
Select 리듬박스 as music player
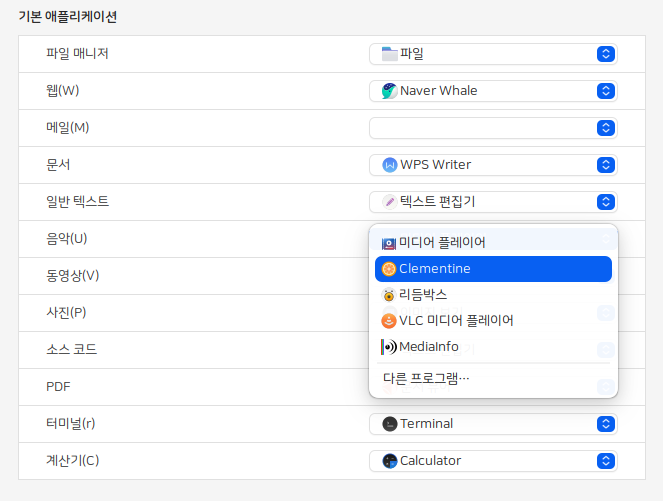[x=422, y=295]
